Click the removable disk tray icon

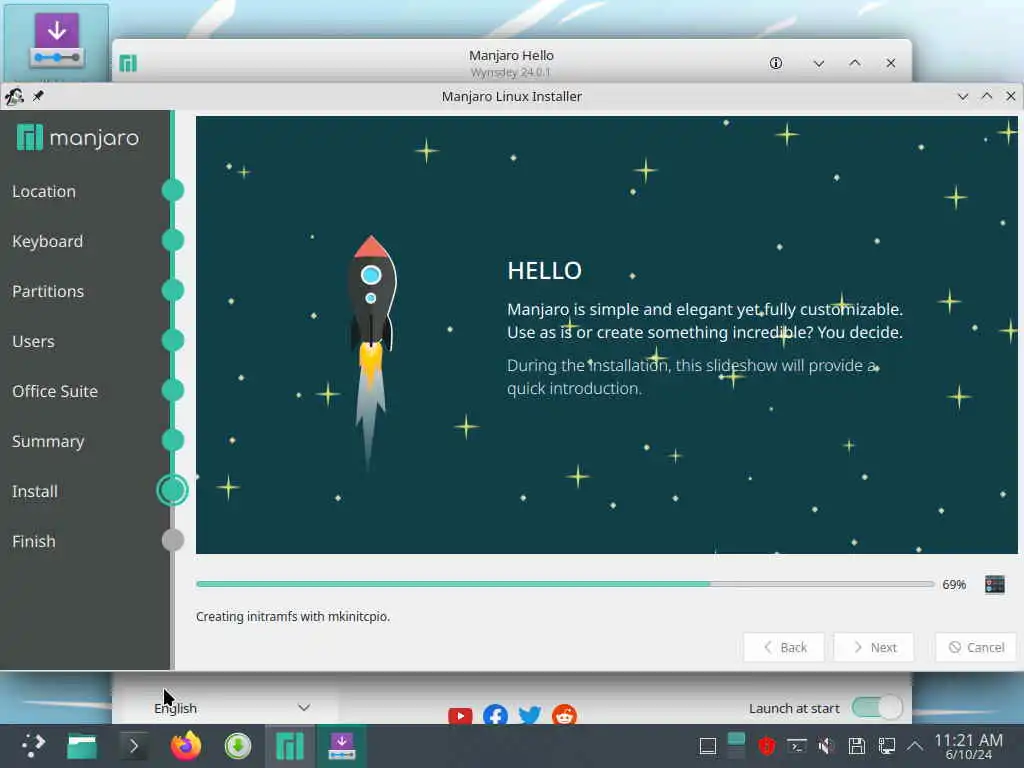click(856, 746)
